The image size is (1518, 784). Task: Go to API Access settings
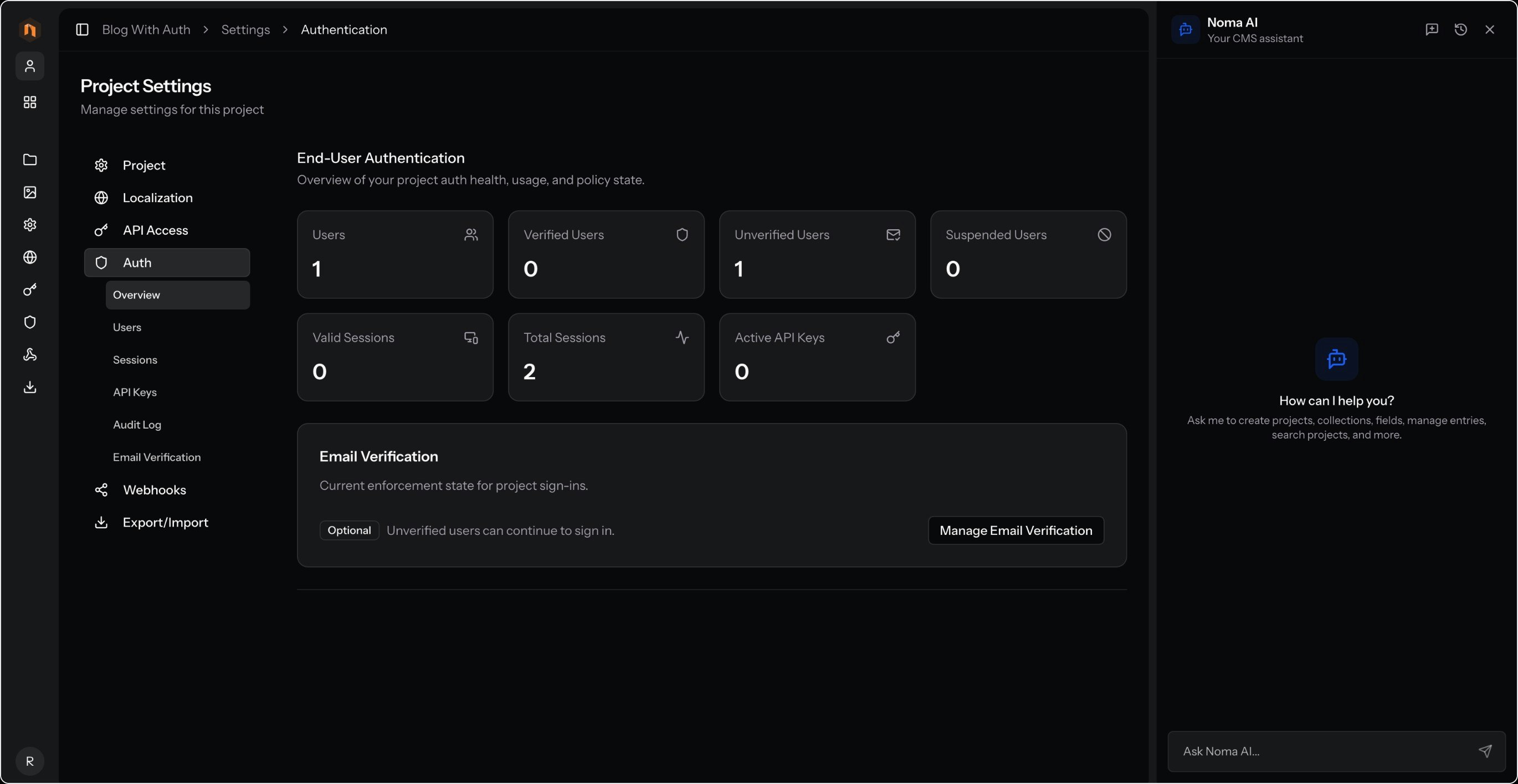(155, 230)
